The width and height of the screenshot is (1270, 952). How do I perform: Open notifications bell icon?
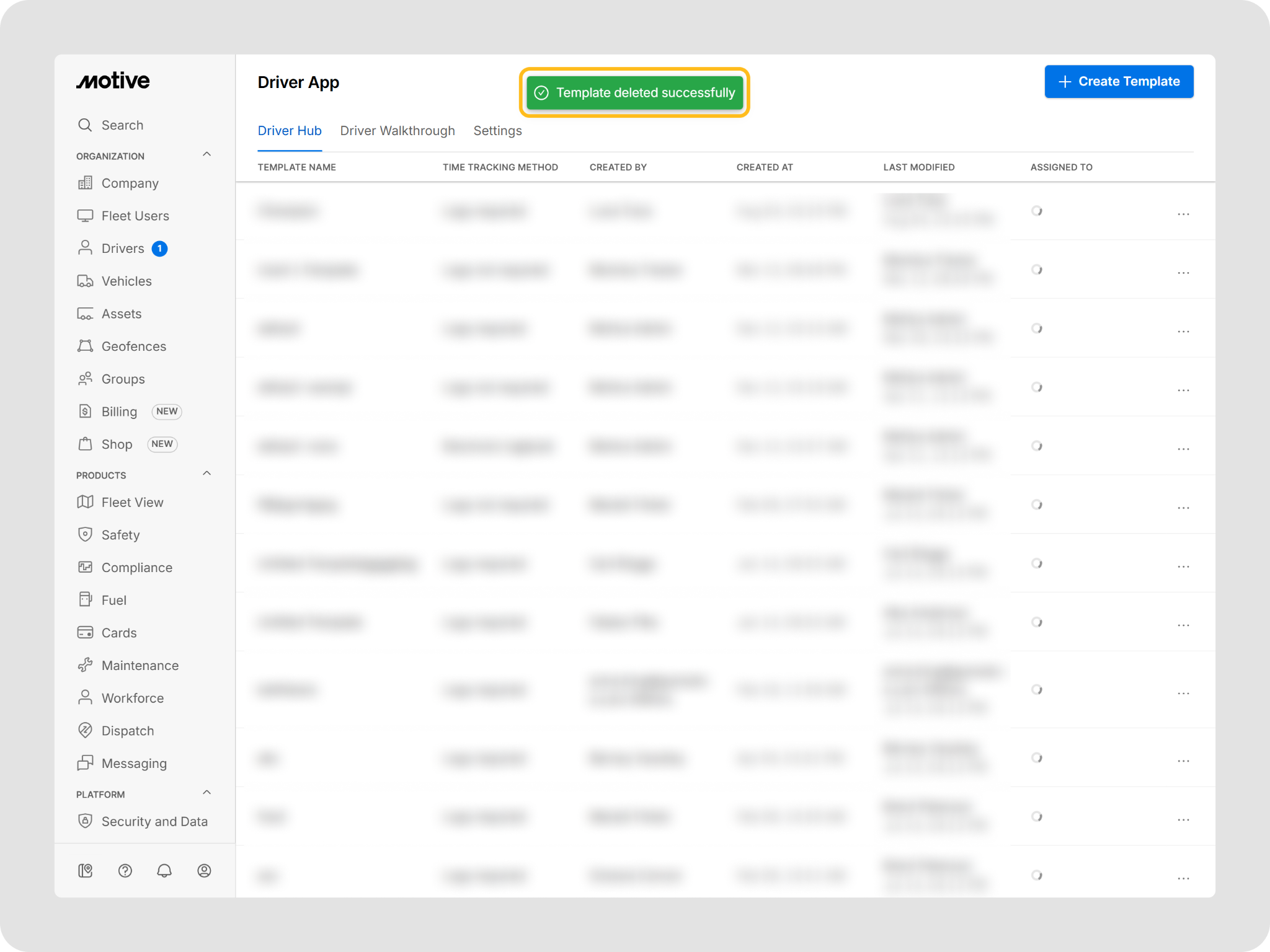point(164,871)
